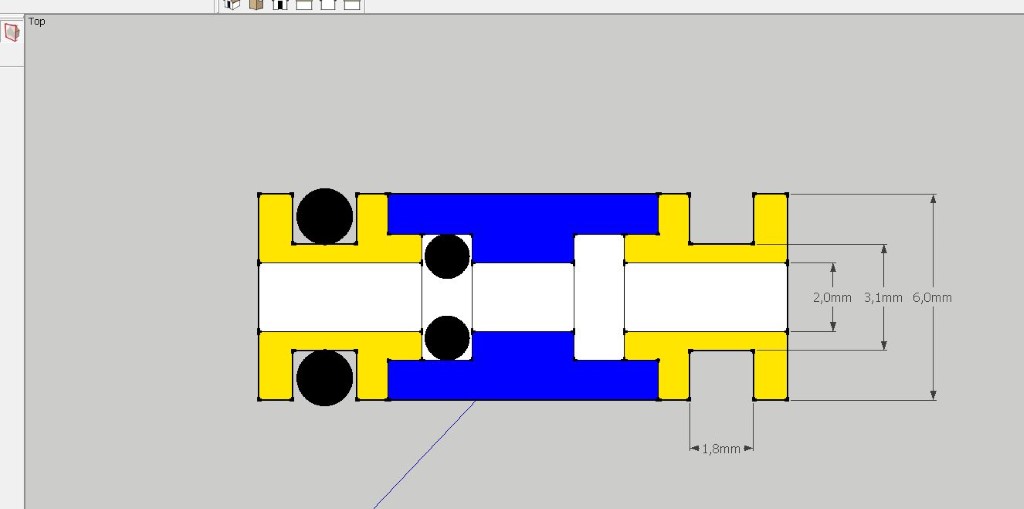Viewport: 1024px width, 509px height.
Task: Click the Left view icon
Action: click(x=352, y=4)
